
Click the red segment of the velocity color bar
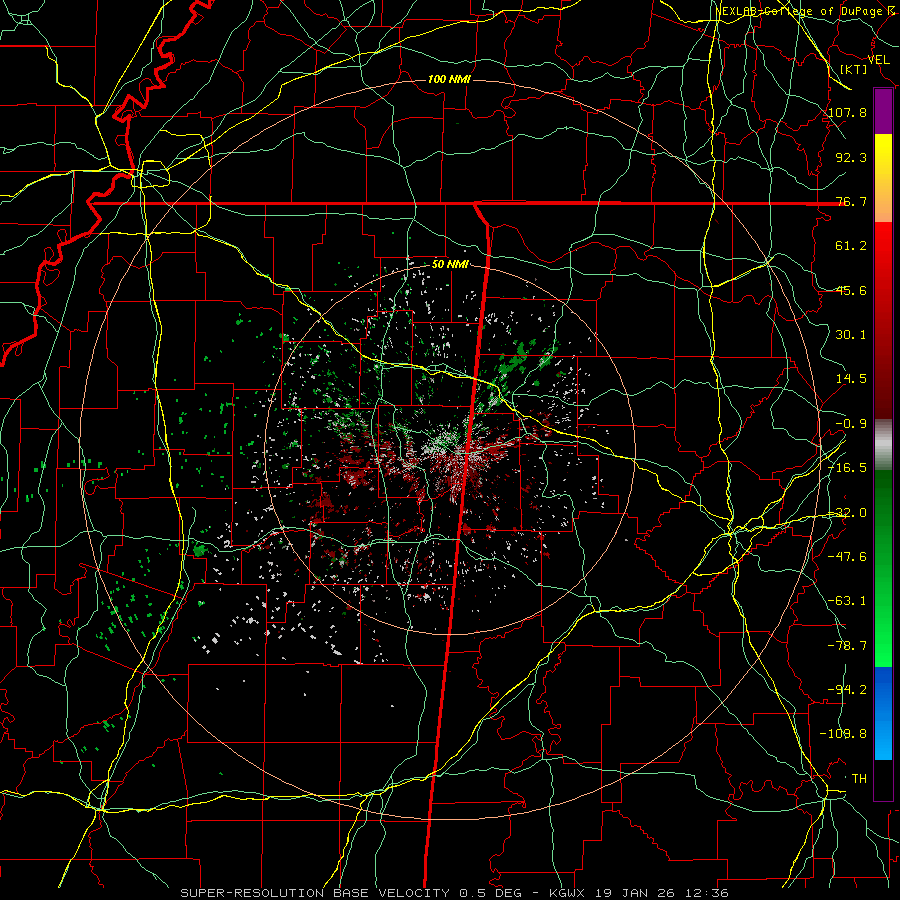[883, 320]
